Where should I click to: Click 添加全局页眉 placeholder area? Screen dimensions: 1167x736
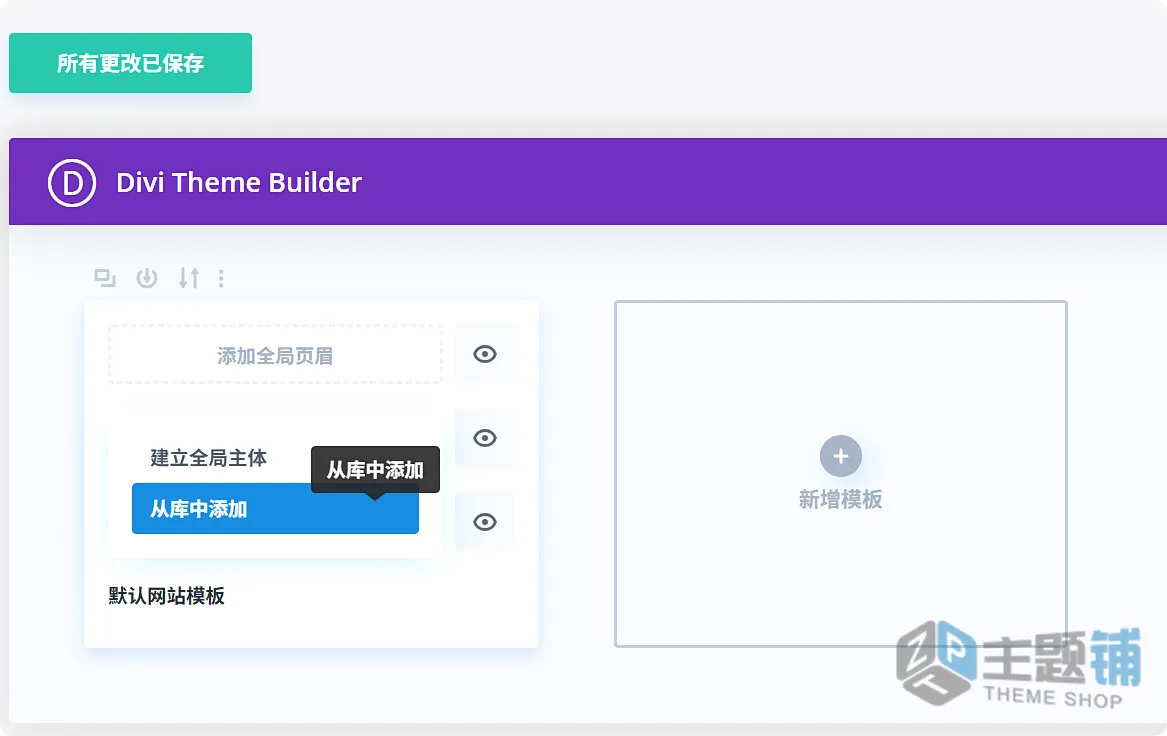point(275,355)
